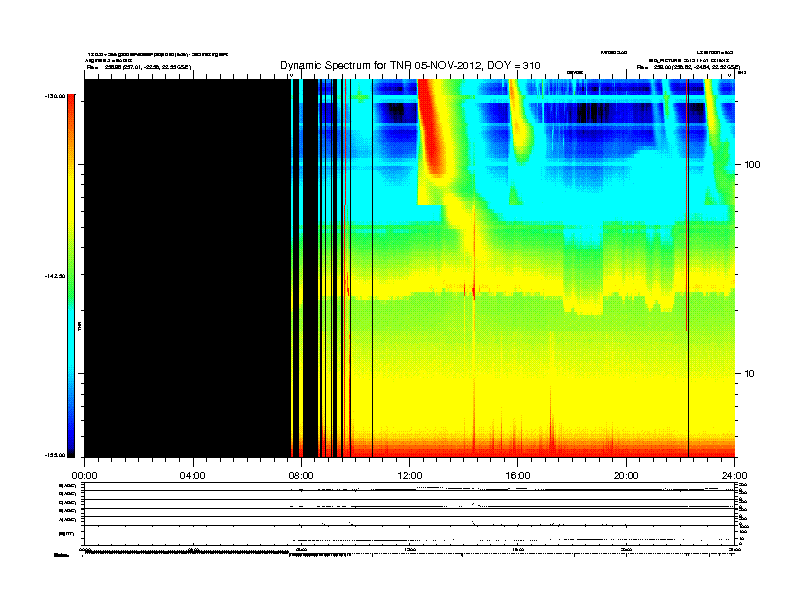792x612 pixels.
Task: Click the 20:00 time axis label
Action: (x=626, y=476)
